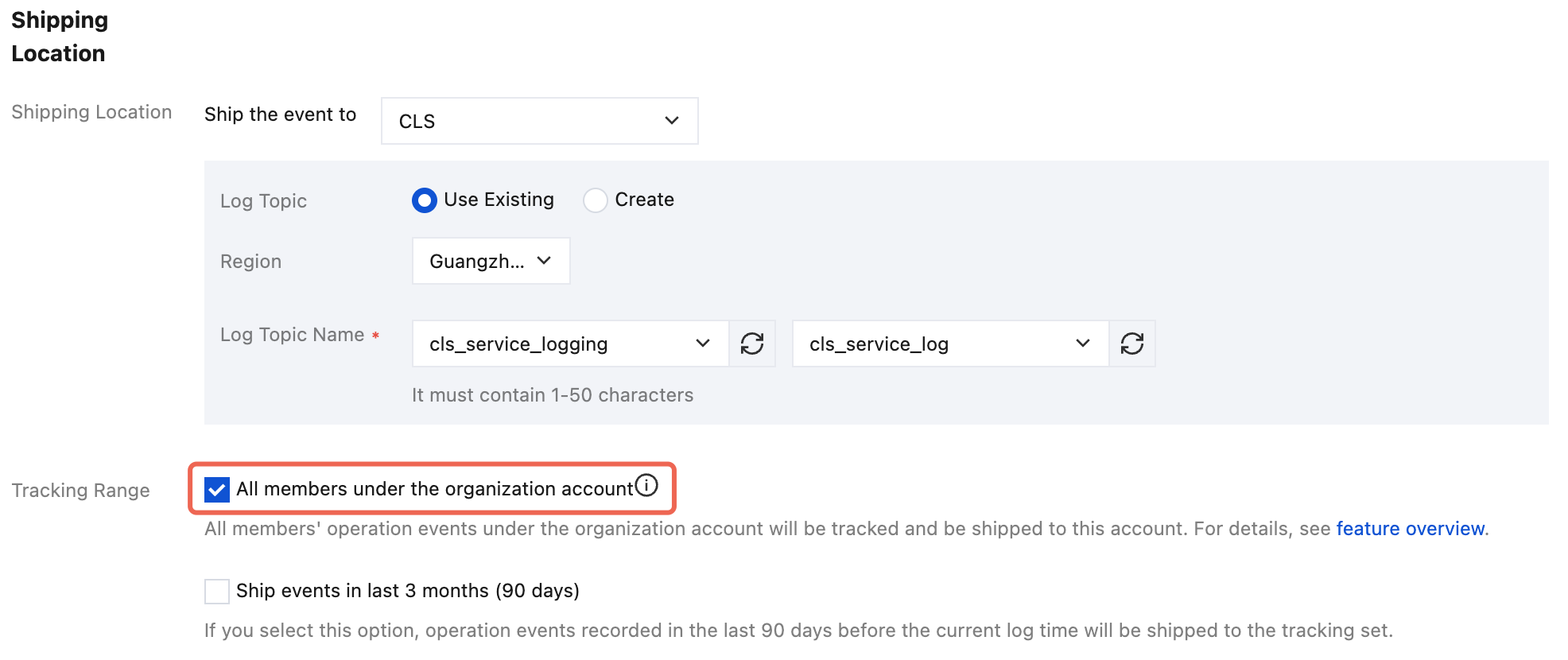Viewport: 1568px width, 660px height.
Task: Expand the Guangzhou region dropdown
Action: point(491,261)
